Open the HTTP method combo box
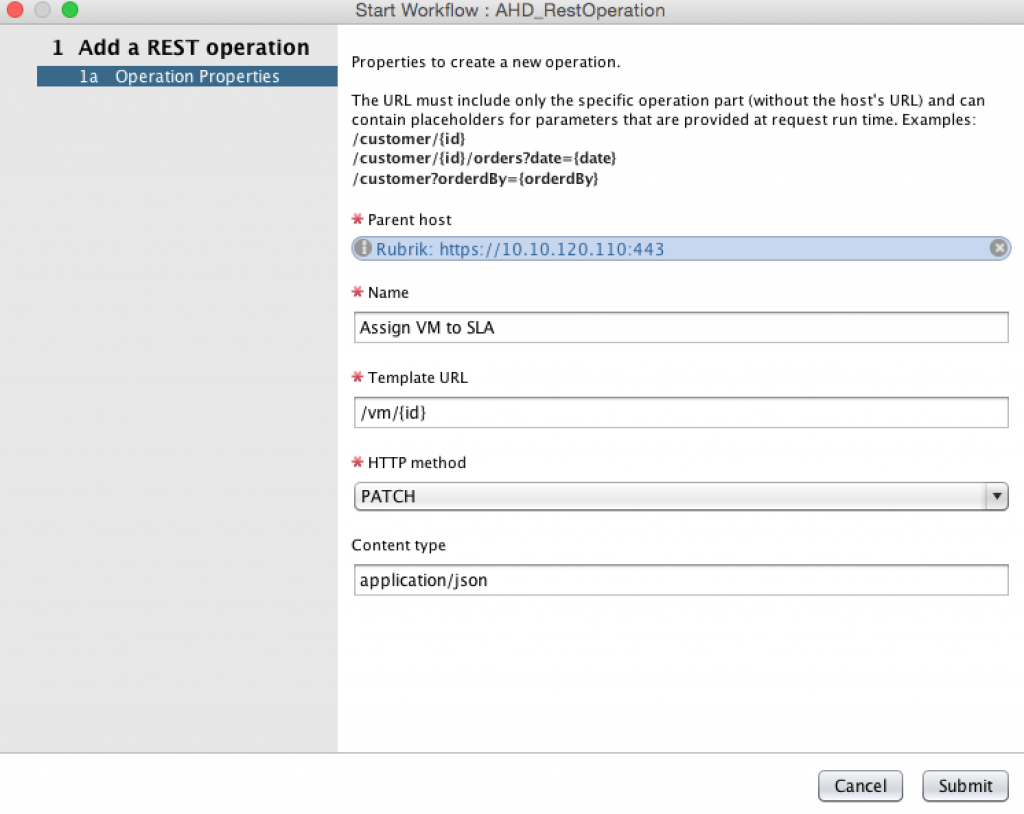The height and width of the screenshot is (814, 1024). tap(680, 496)
